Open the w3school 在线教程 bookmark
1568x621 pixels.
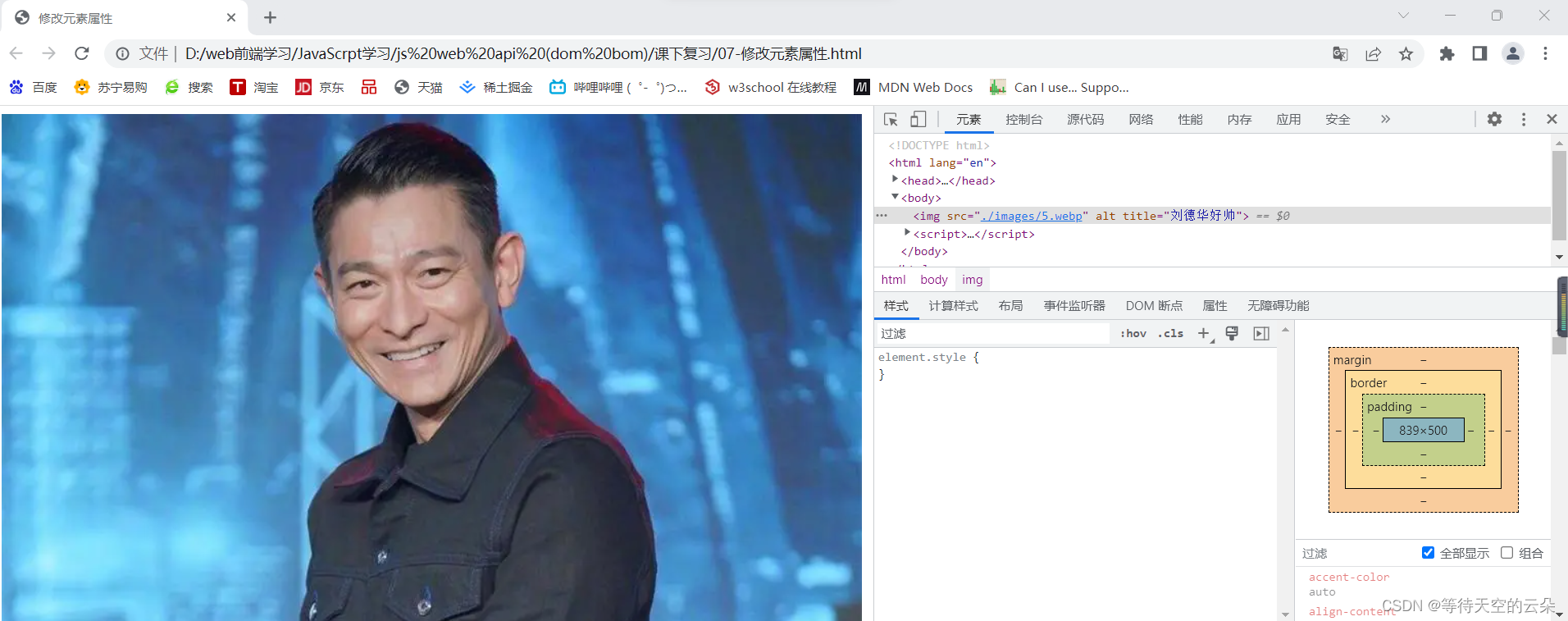pos(771,87)
